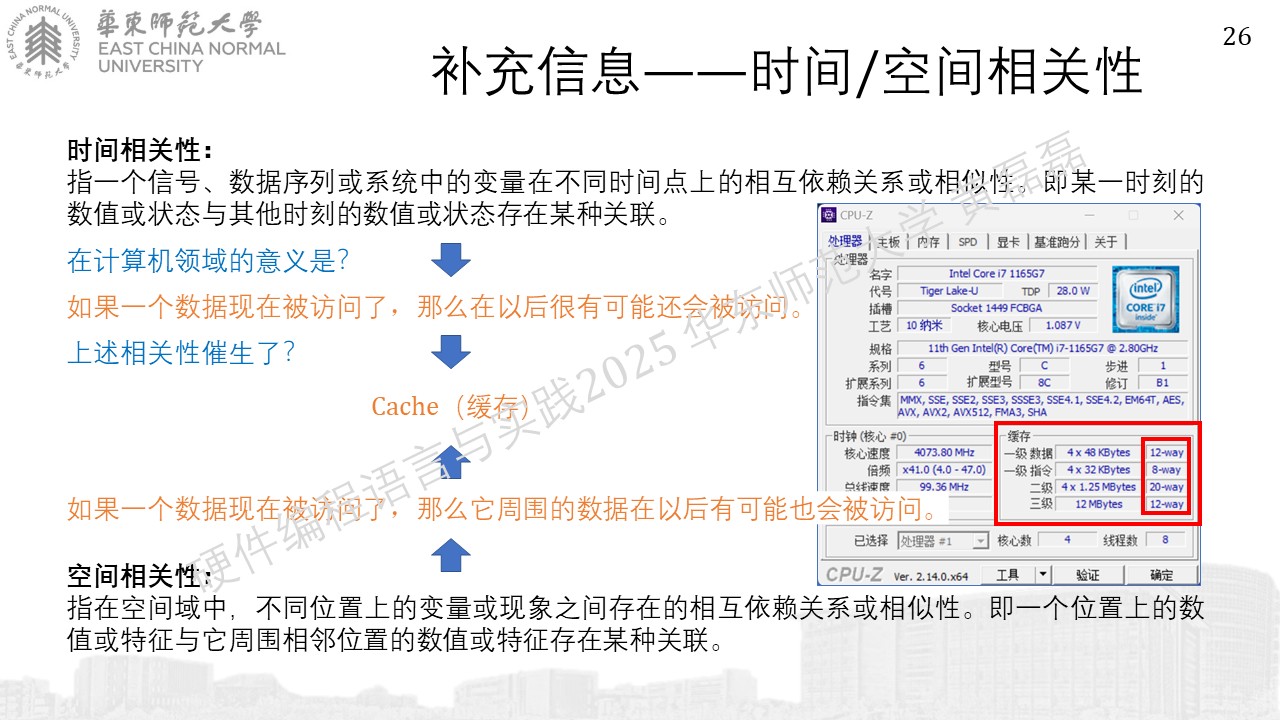The width and height of the screenshot is (1280, 720).
Task: Click the CPU-Z title bar icon
Action: coord(829,215)
